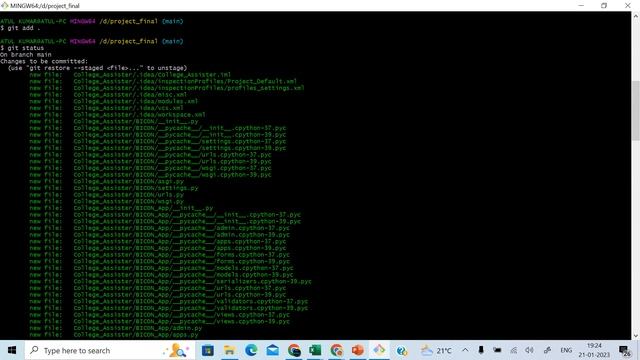Open Microsoft Store from taskbar
Screen dimensions: 640x360
[208, 350]
